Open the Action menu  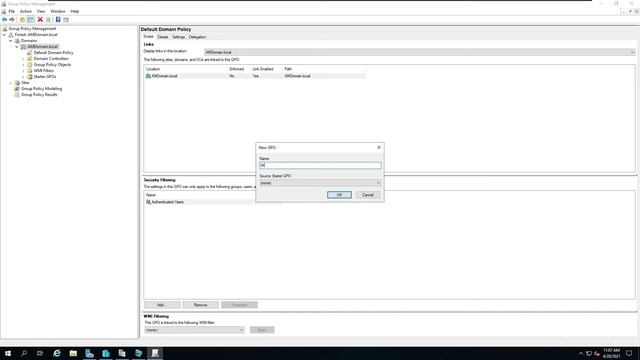pos(26,11)
